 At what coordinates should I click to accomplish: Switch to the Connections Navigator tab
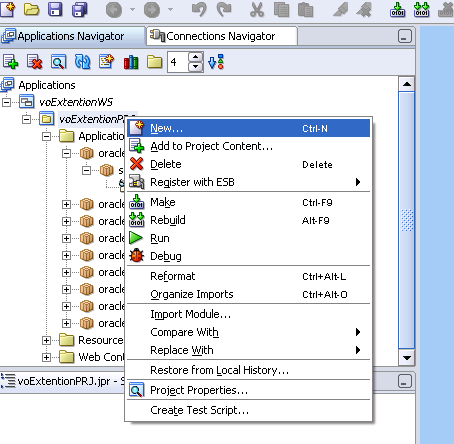(x=221, y=36)
